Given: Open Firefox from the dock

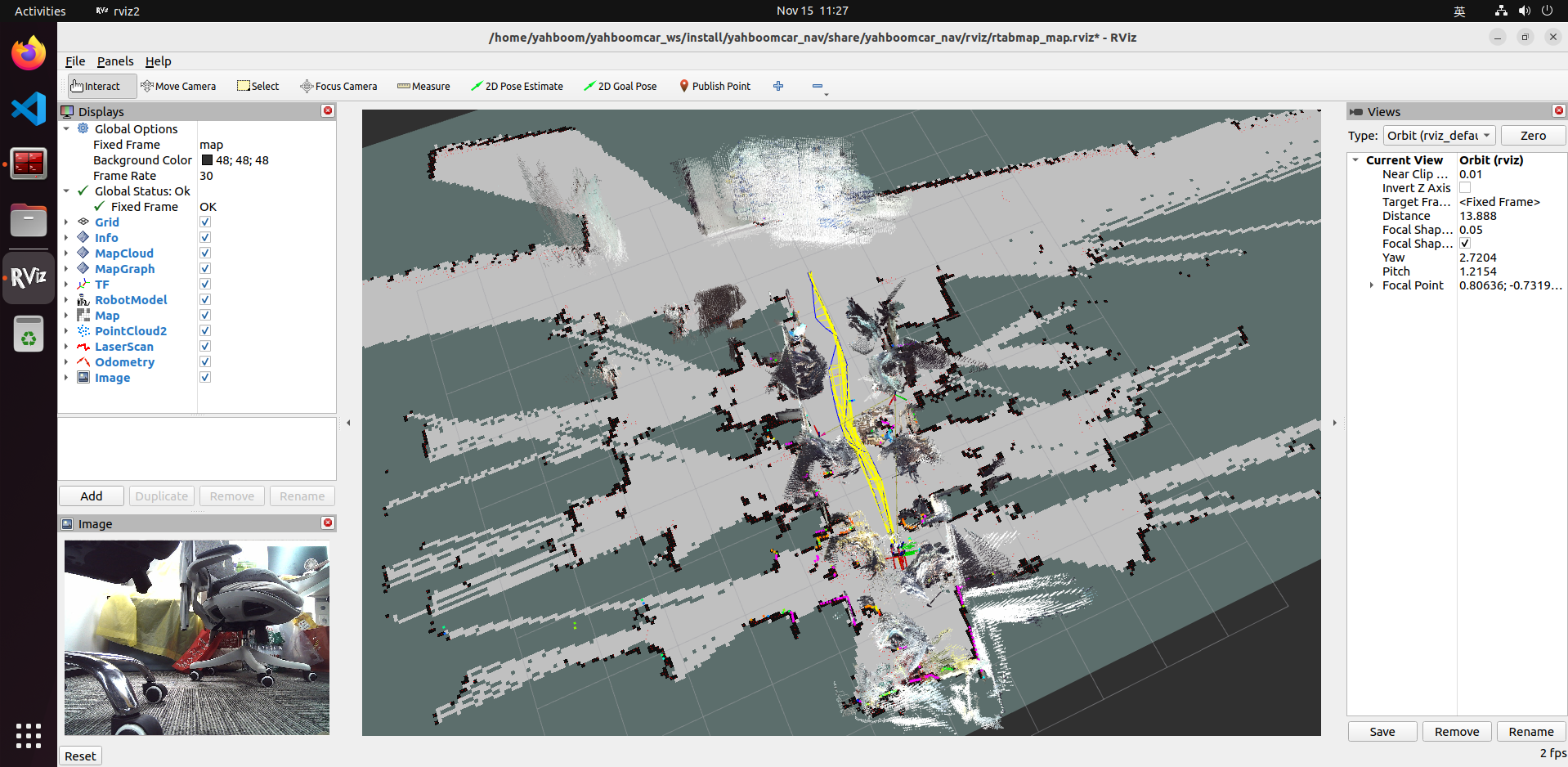Looking at the screenshot, I should point(29,54).
